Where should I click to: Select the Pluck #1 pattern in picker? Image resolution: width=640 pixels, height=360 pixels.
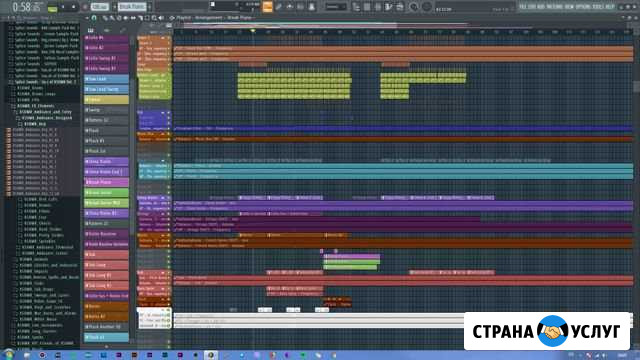[107, 141]
